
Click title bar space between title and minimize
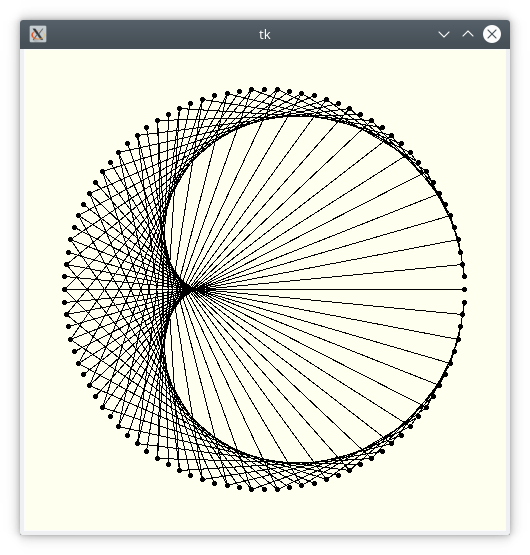(354, 34)
